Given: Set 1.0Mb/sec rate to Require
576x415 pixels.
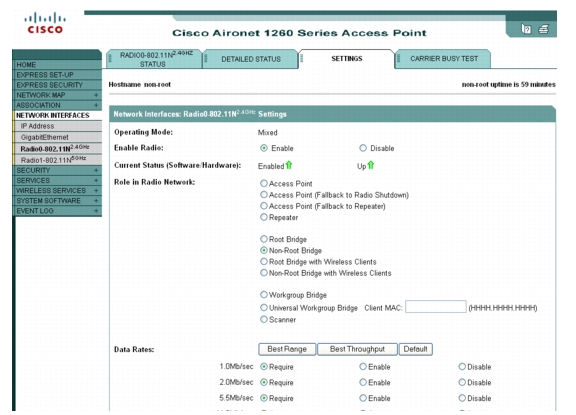Looking at the screenshot, I should click(264, 366).
